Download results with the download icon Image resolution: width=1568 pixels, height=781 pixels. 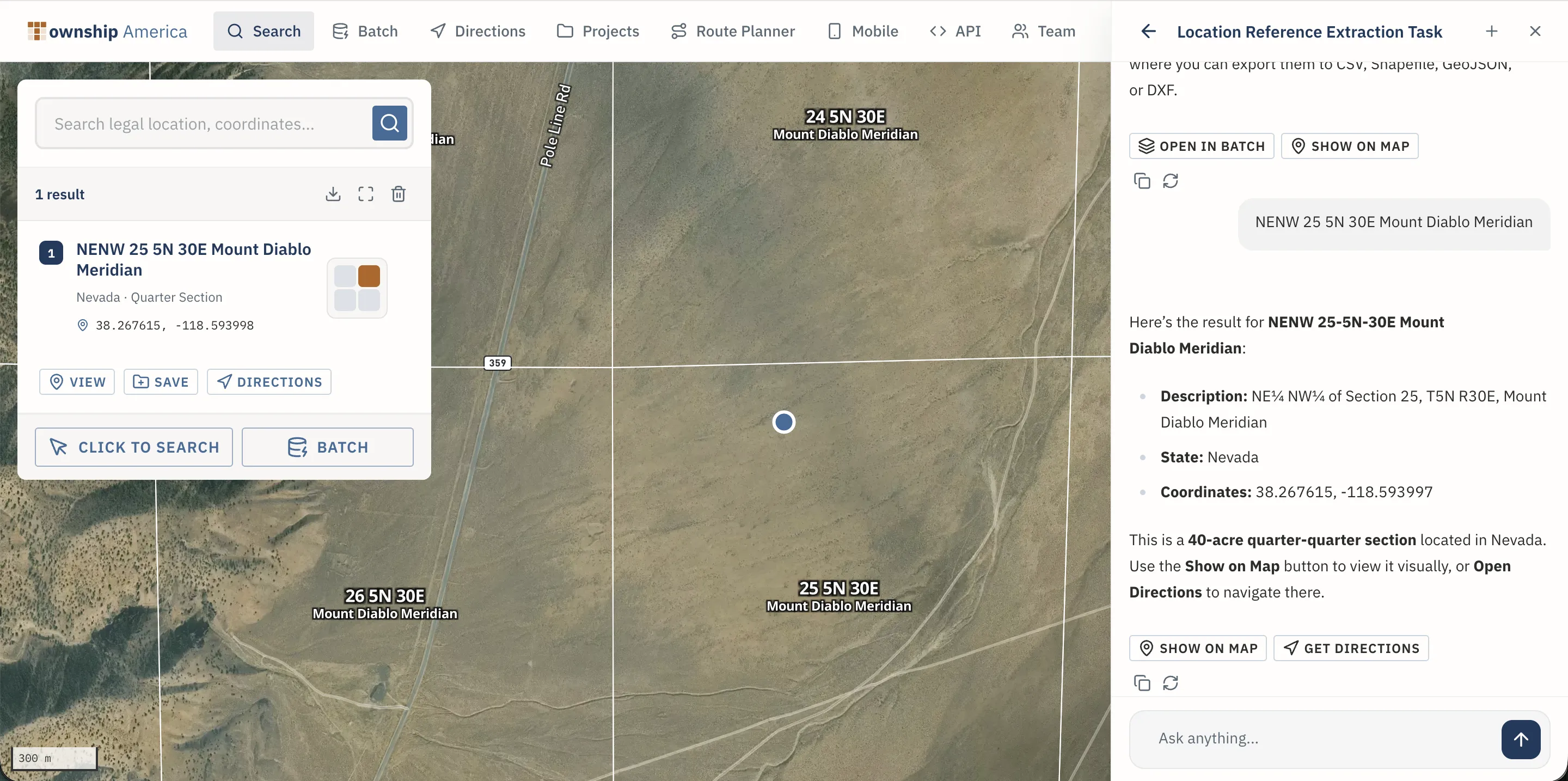tap(333, 194)
